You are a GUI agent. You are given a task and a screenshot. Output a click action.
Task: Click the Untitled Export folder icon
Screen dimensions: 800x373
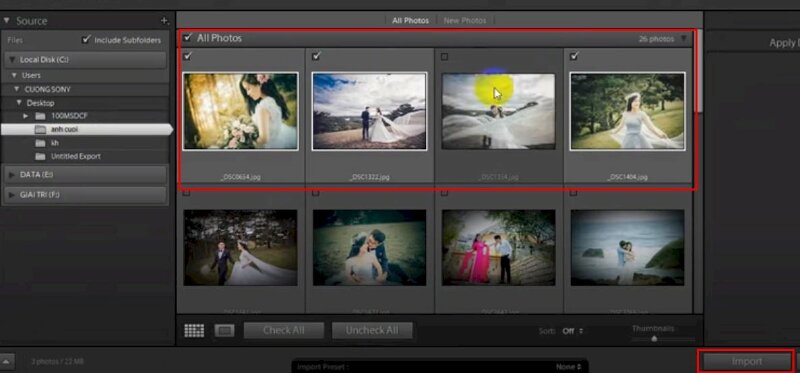point(40,156)
